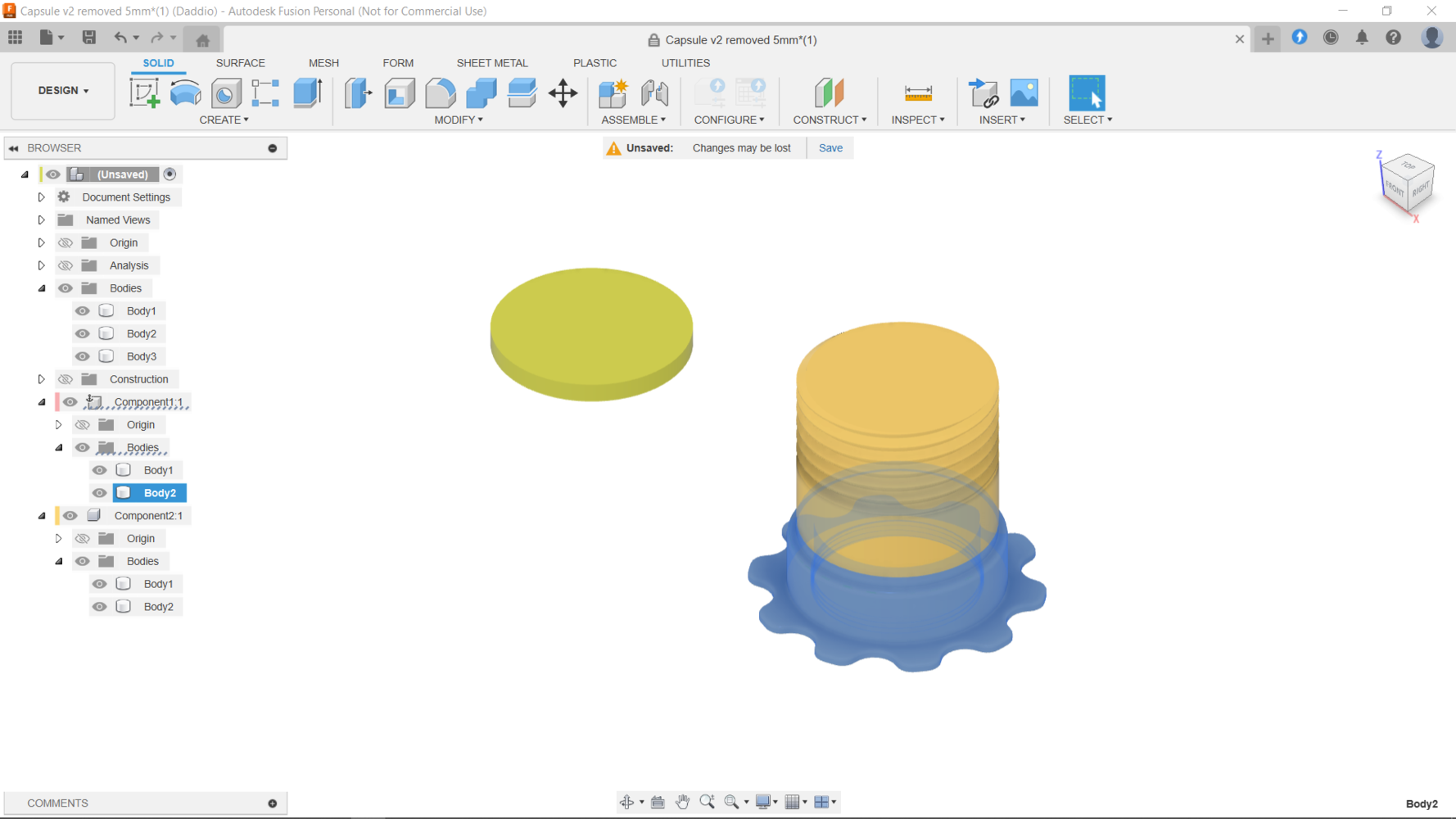Open the ASSEMBLE menu

(x=634, y=120)
